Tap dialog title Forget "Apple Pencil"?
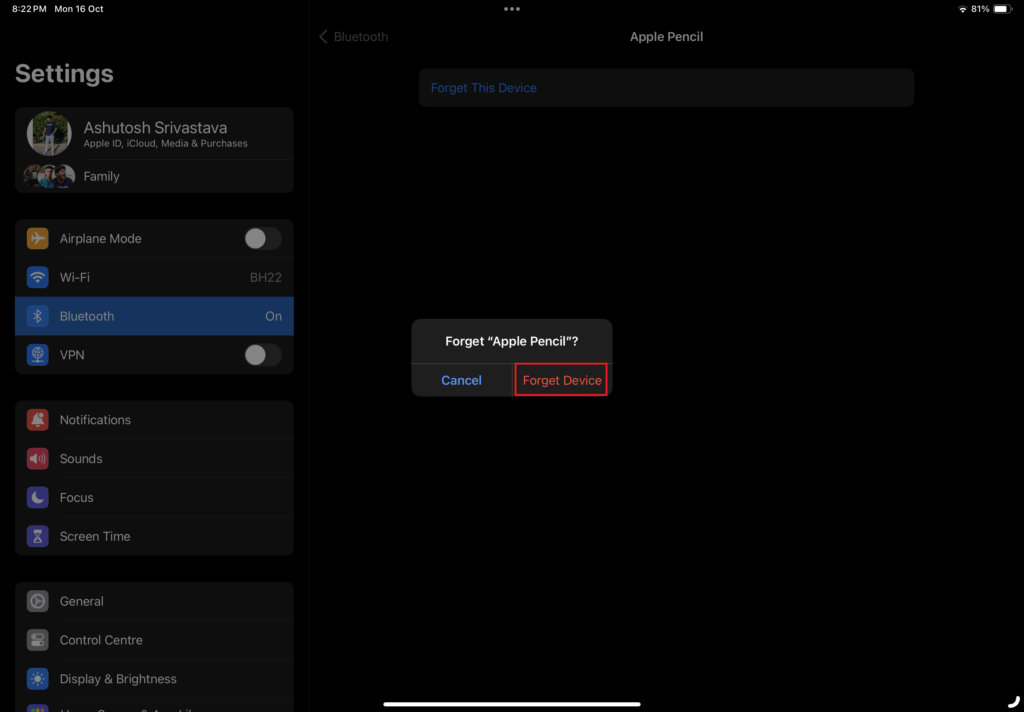The width and height of the screenshot is (1024, 712). pyautogui.click(x=512, y=341)
